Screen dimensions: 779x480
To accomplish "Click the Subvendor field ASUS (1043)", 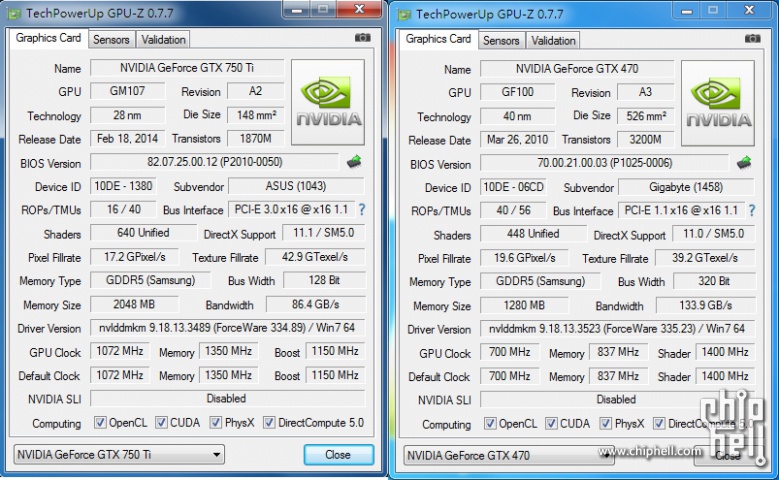I will (296, 186).
